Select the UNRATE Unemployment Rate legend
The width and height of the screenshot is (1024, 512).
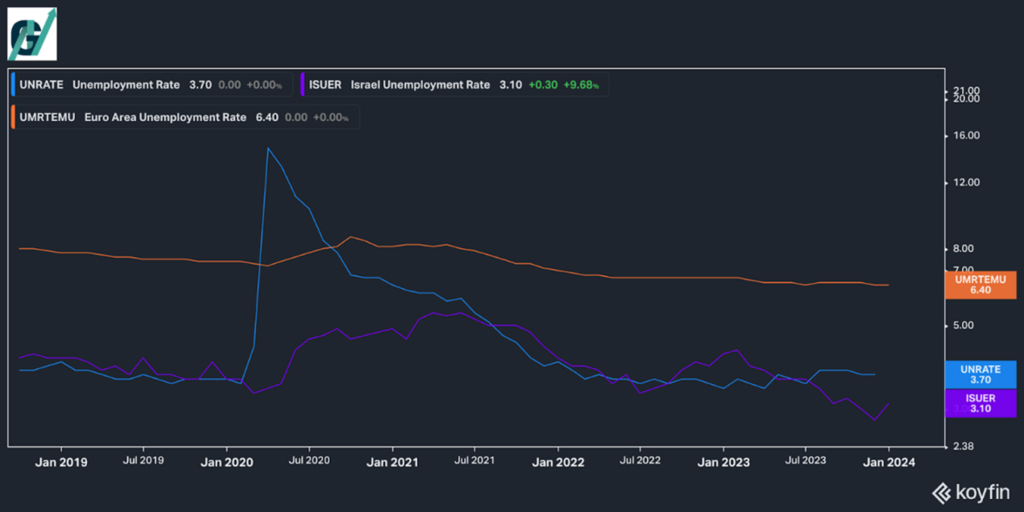click(152, 85)
